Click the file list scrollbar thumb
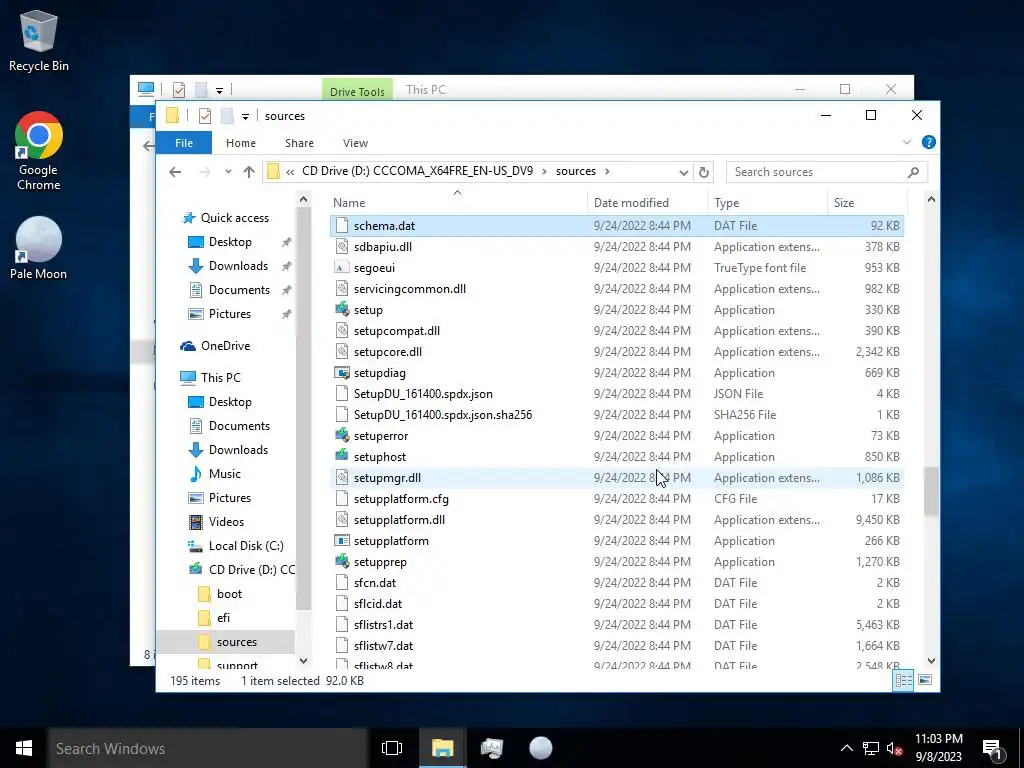This screenshot has width=1024, height=768. [x=931, y=491]
